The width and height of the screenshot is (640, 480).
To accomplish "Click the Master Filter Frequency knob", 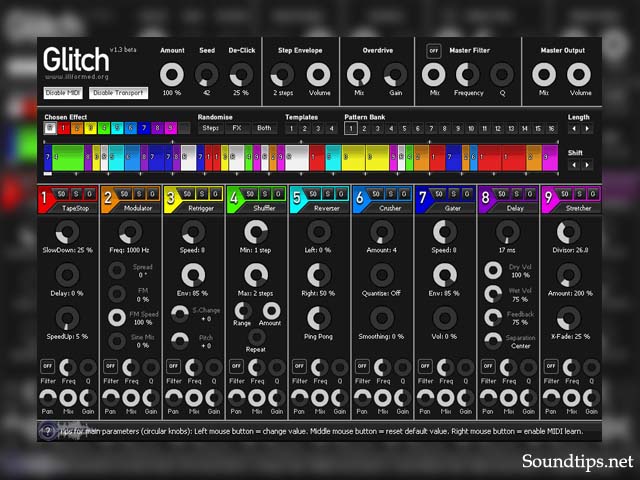I will (468, 75).
